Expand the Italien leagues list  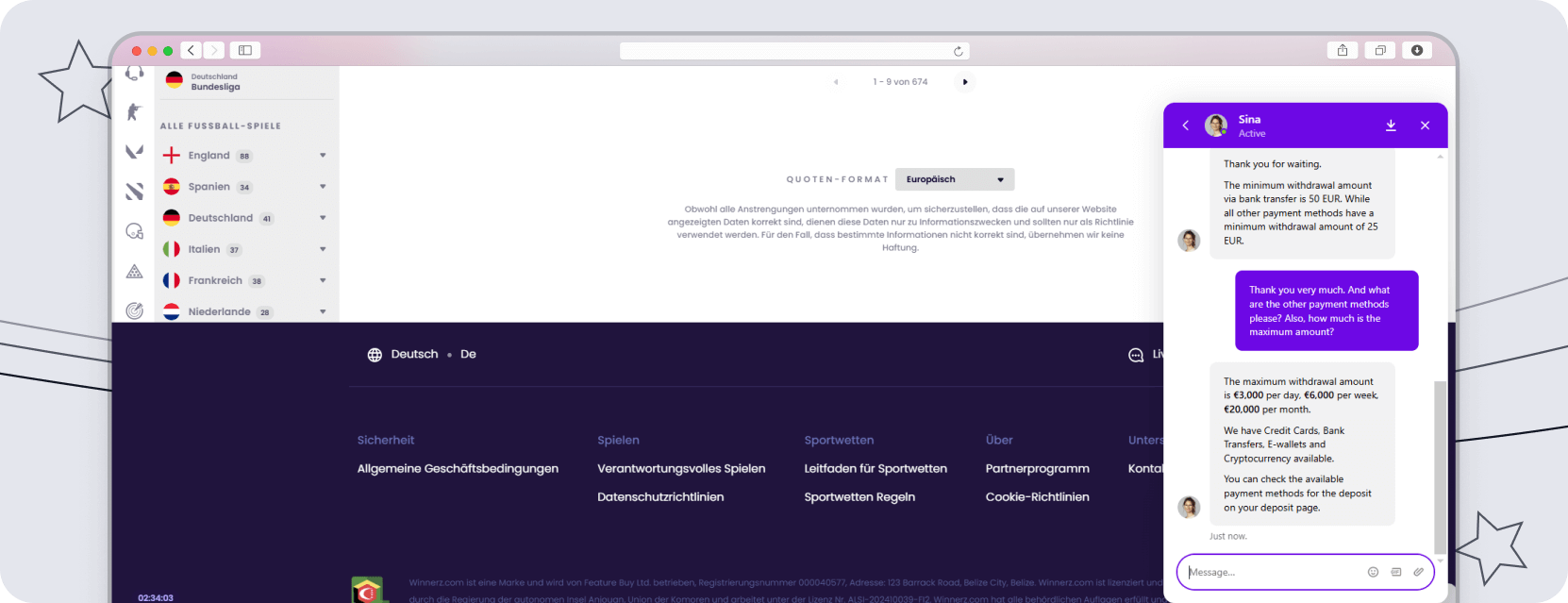[x=323, y=249]
